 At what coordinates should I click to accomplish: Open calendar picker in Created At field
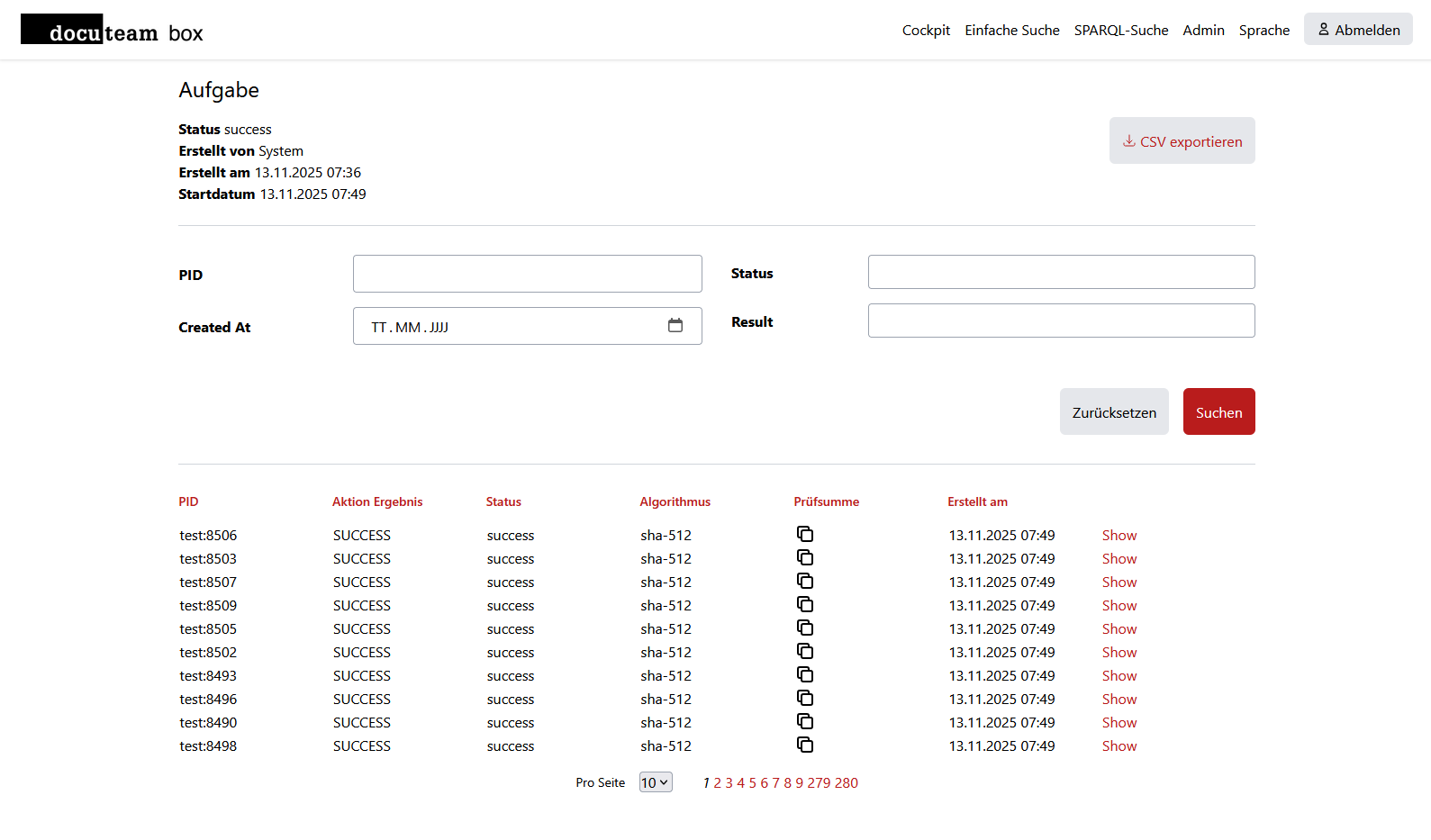675,326
